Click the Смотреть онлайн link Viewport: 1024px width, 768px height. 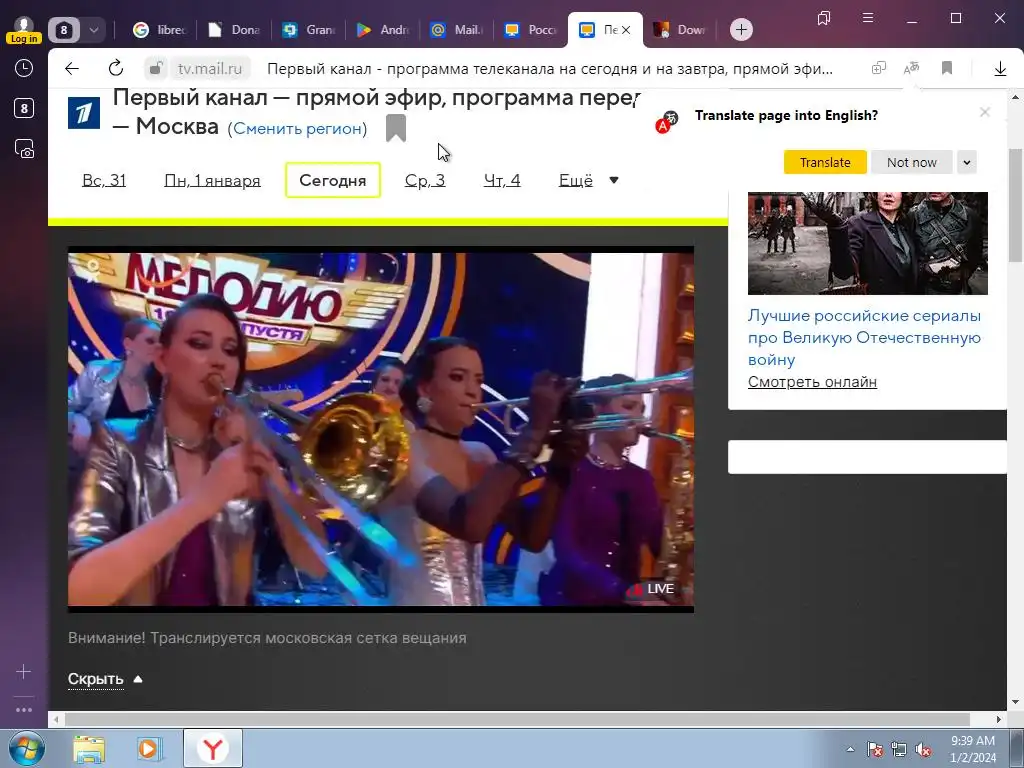812,382
